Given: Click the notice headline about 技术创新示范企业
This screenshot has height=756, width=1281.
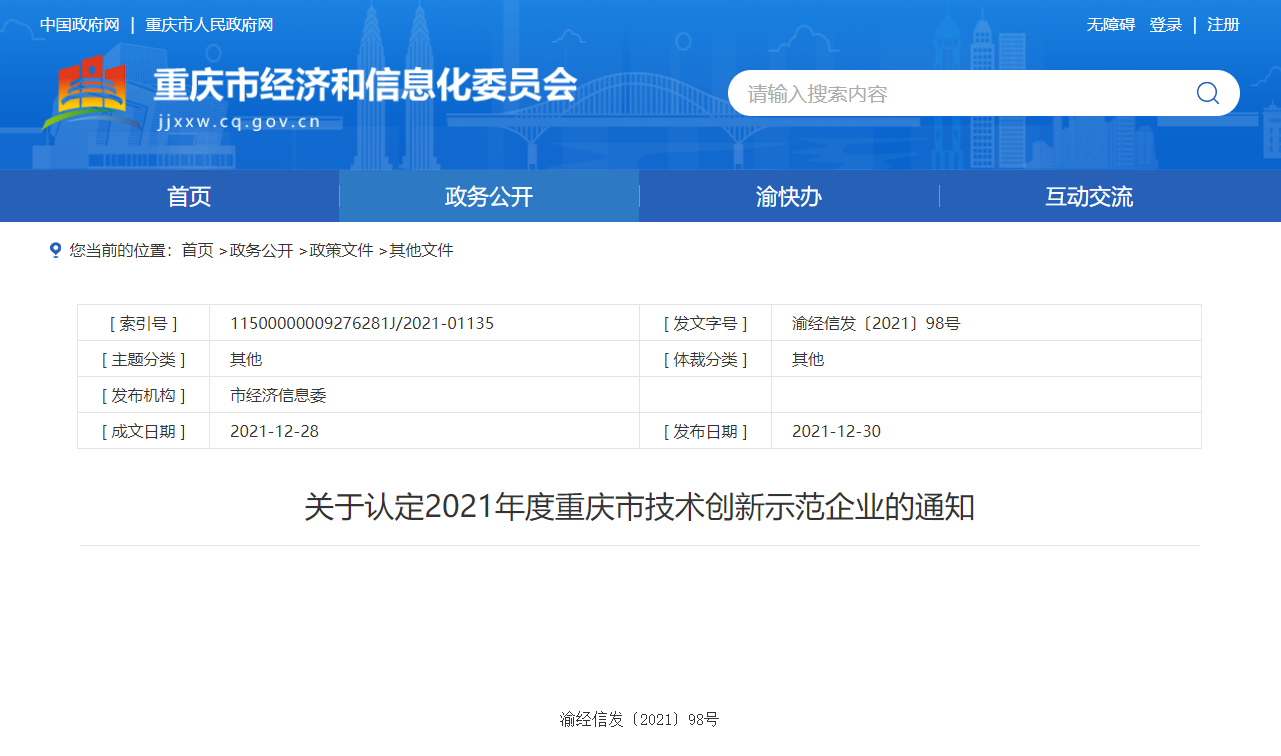Looking at the screenshot, I should (x=640, y=507).
